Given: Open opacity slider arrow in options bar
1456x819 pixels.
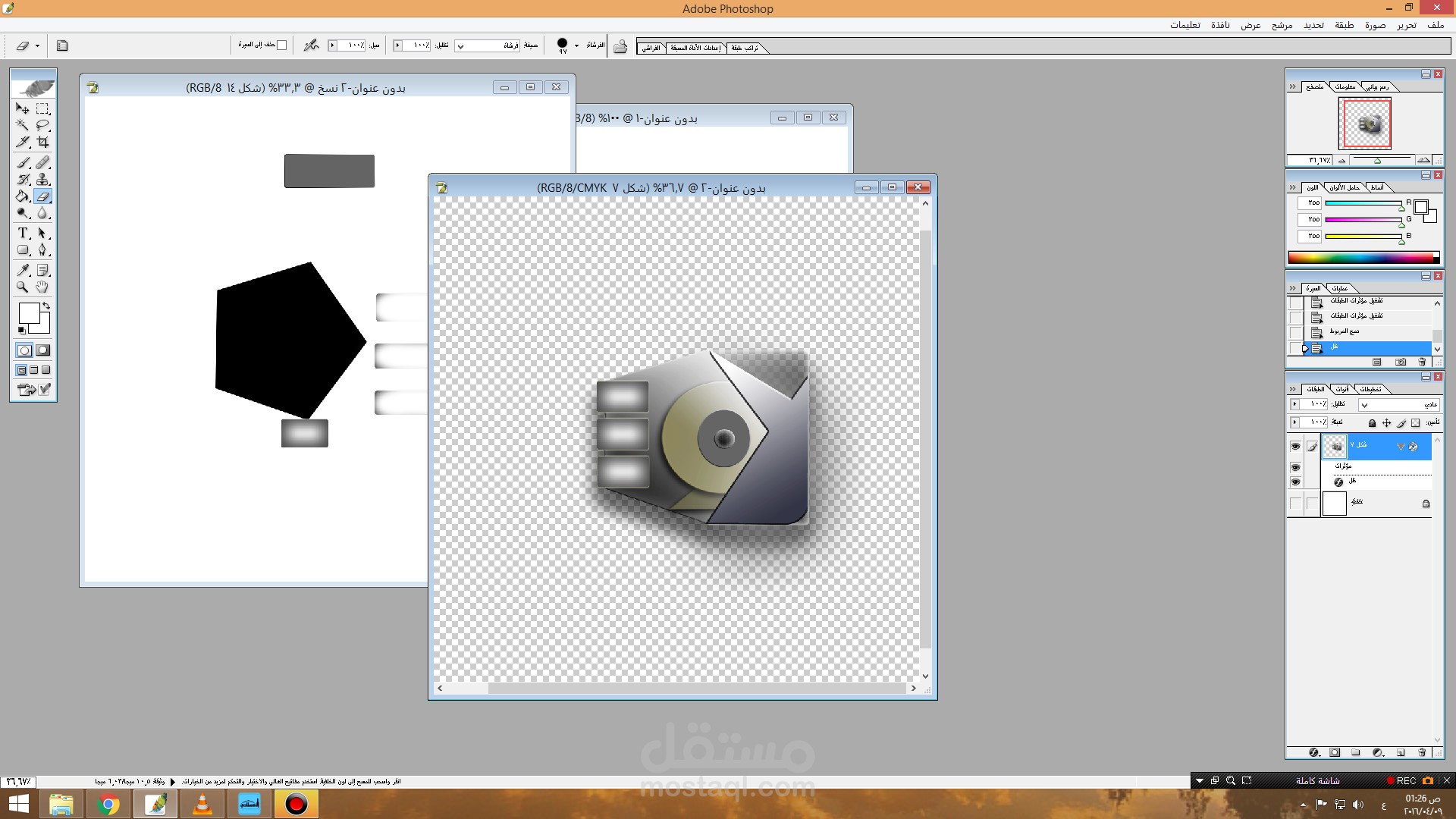Looking at the screenshot, I should click(x=397, y=45).
